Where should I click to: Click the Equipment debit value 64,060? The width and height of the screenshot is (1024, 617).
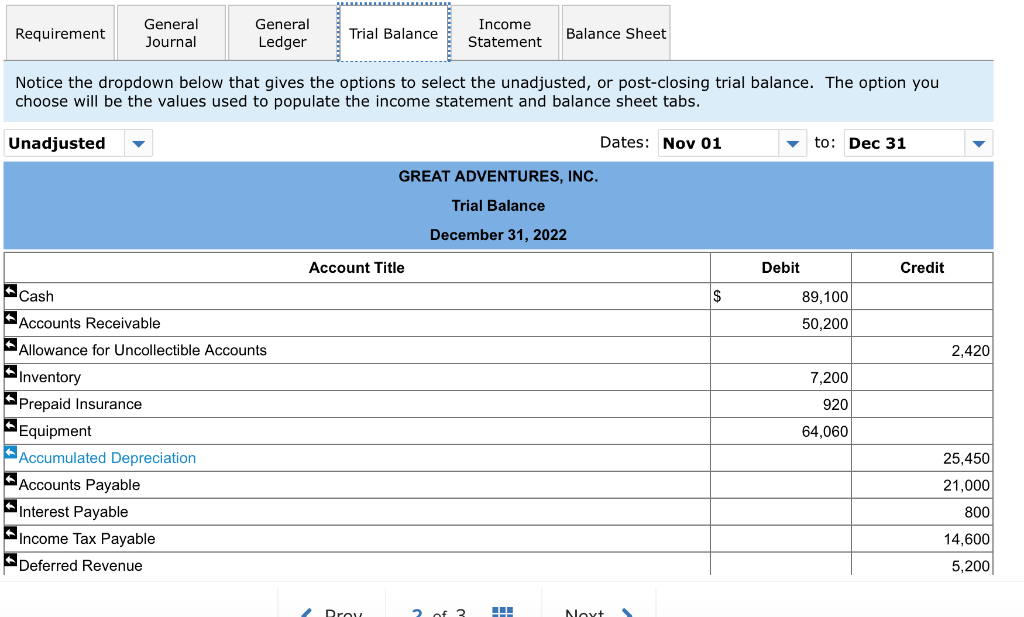tap(825, 432)
